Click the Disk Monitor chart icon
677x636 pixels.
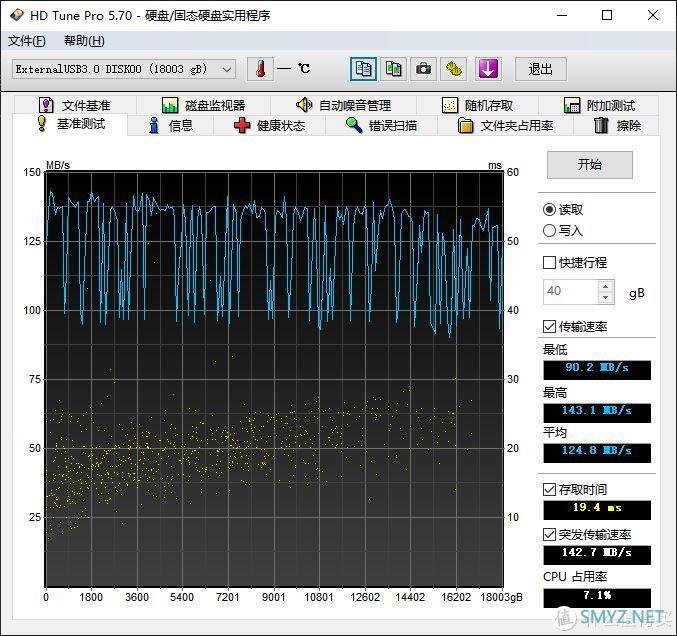(170, 105)
